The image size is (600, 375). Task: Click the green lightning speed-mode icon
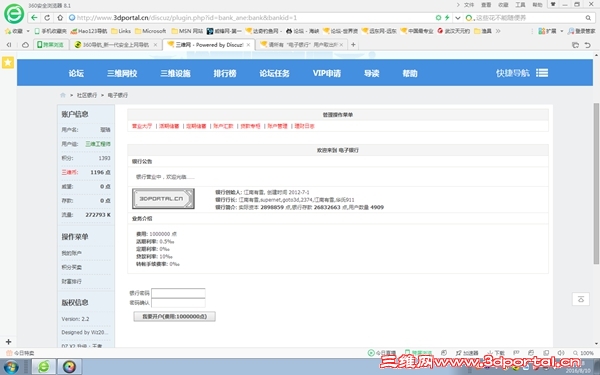point(447,18)
